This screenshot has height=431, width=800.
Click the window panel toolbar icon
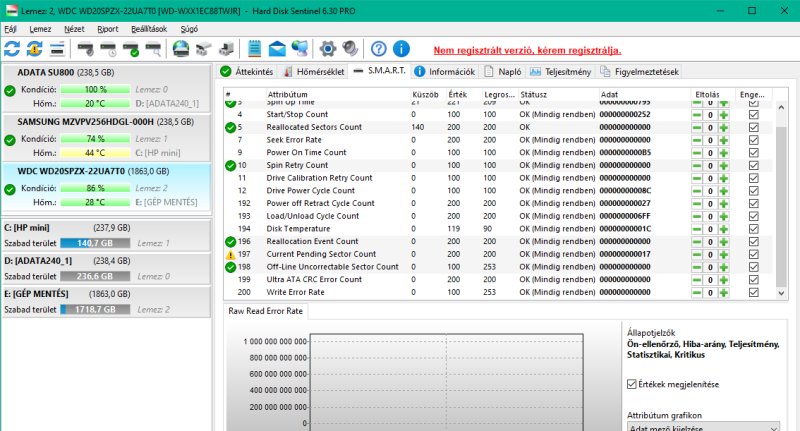tap(57, 49)
